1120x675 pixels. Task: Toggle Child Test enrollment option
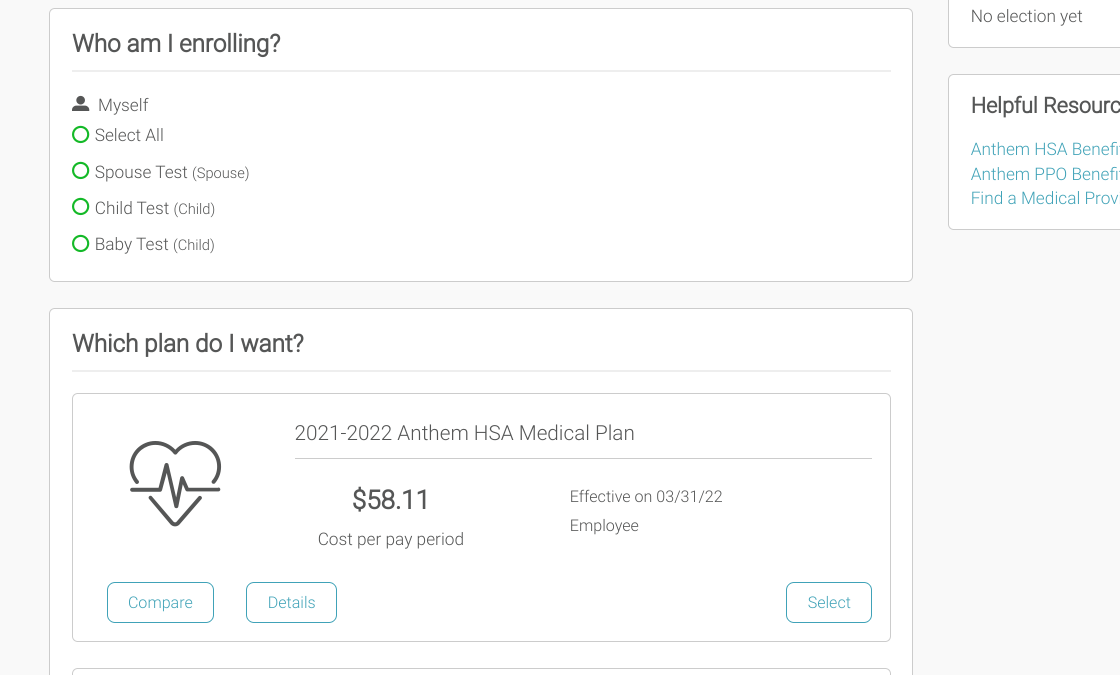coord(81,207)
